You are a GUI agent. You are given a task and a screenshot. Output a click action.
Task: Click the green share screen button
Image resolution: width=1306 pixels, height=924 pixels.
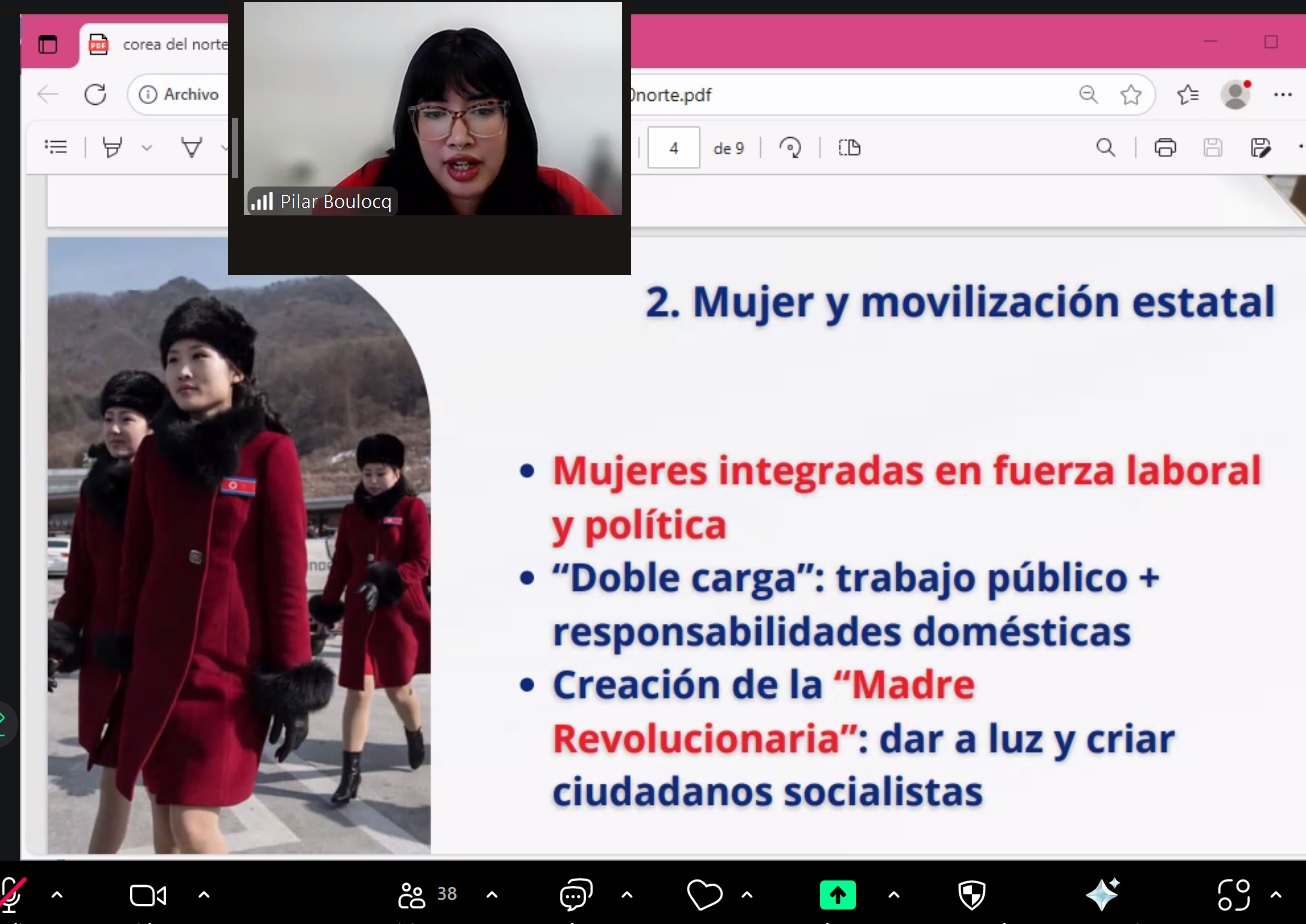[838, 895]
